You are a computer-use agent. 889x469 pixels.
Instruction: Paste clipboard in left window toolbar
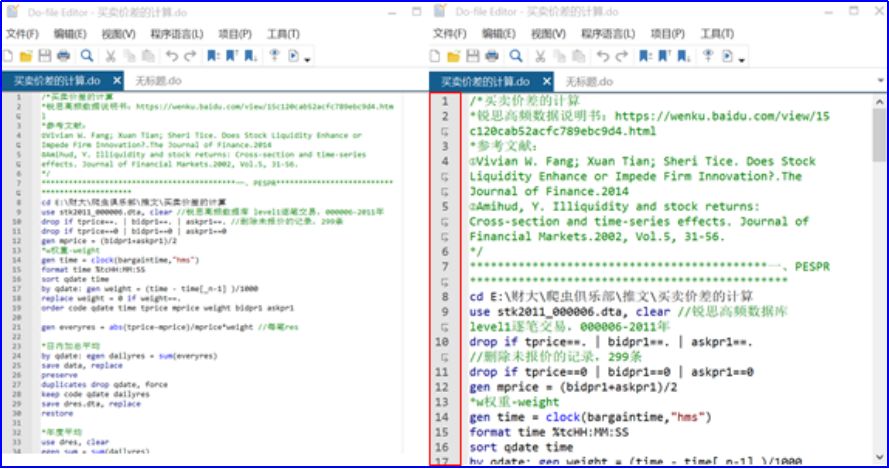148,56
